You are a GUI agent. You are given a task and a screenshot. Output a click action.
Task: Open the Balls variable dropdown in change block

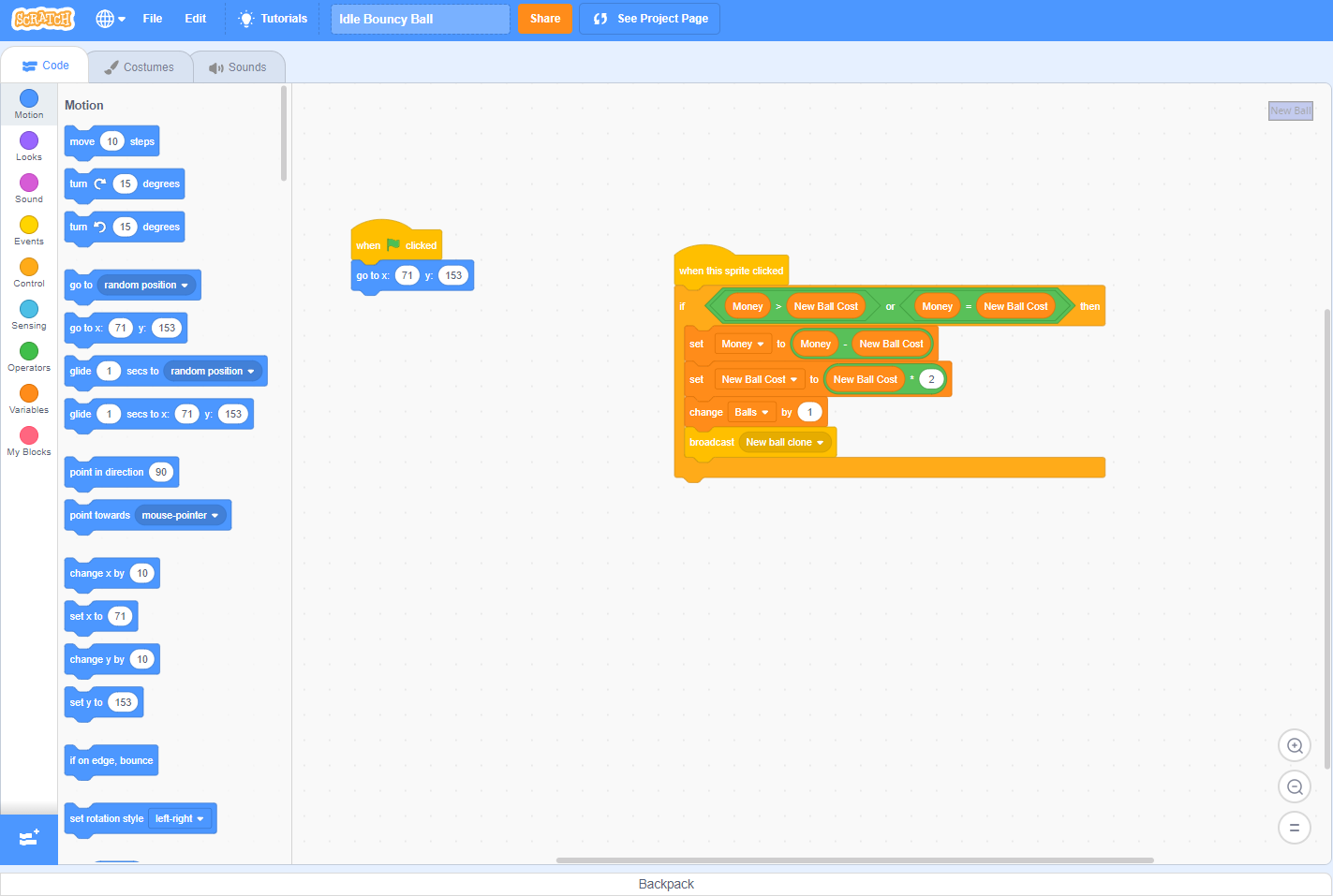coord(752,412)
